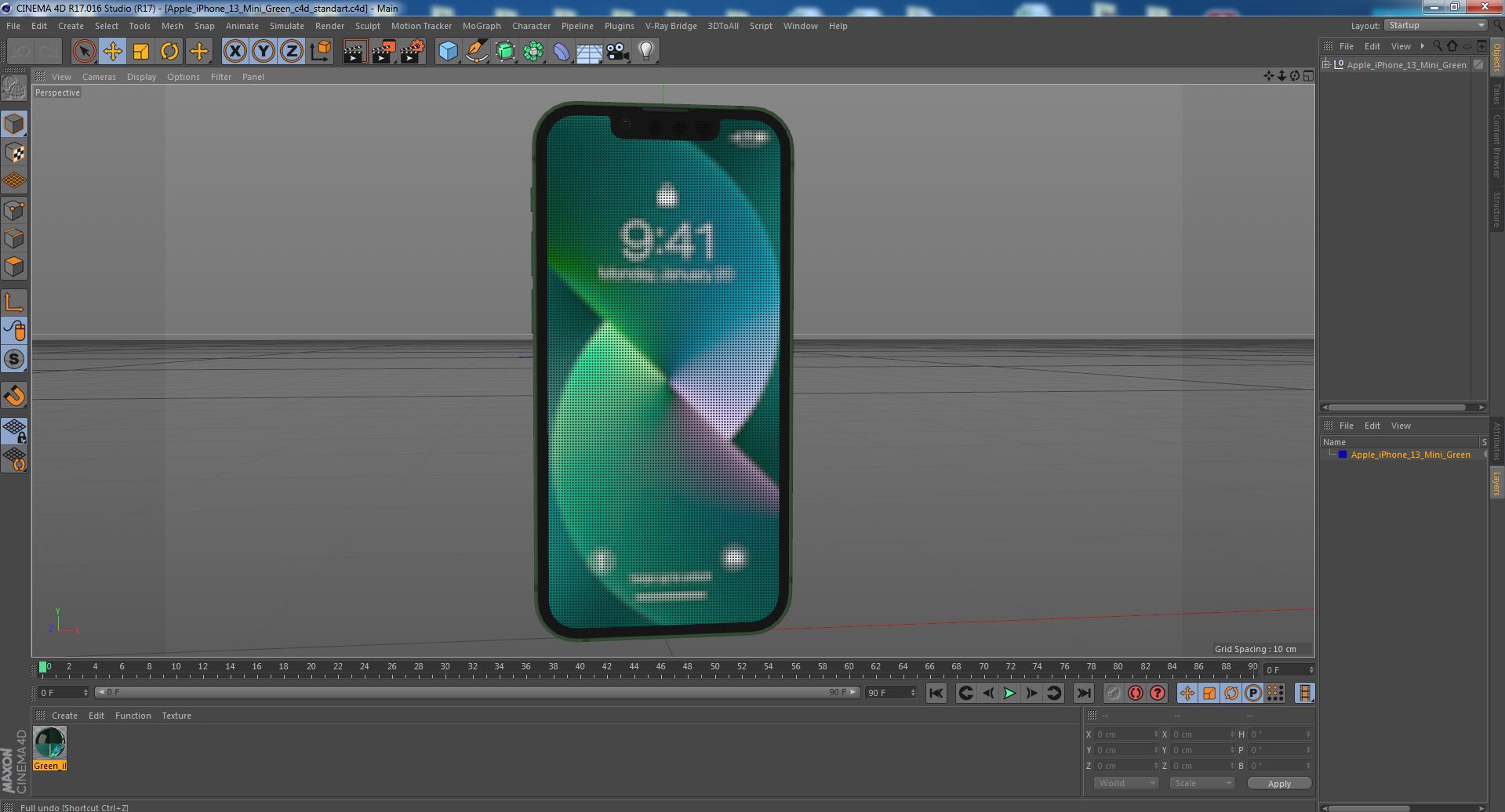
Task: Go to the start of animation
Action: [936, 693]
